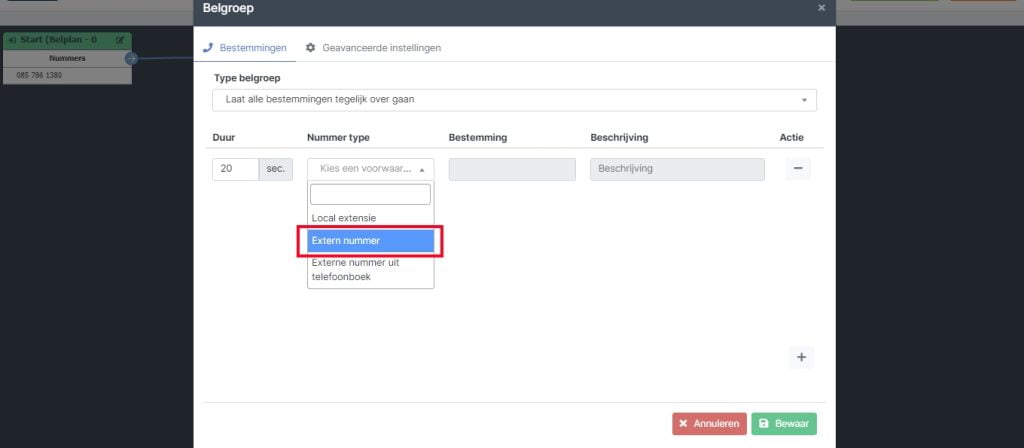This screenshot has height=448, width=1024.
Task: Click the 085 786 1380 number
Action: pos(39,75)
